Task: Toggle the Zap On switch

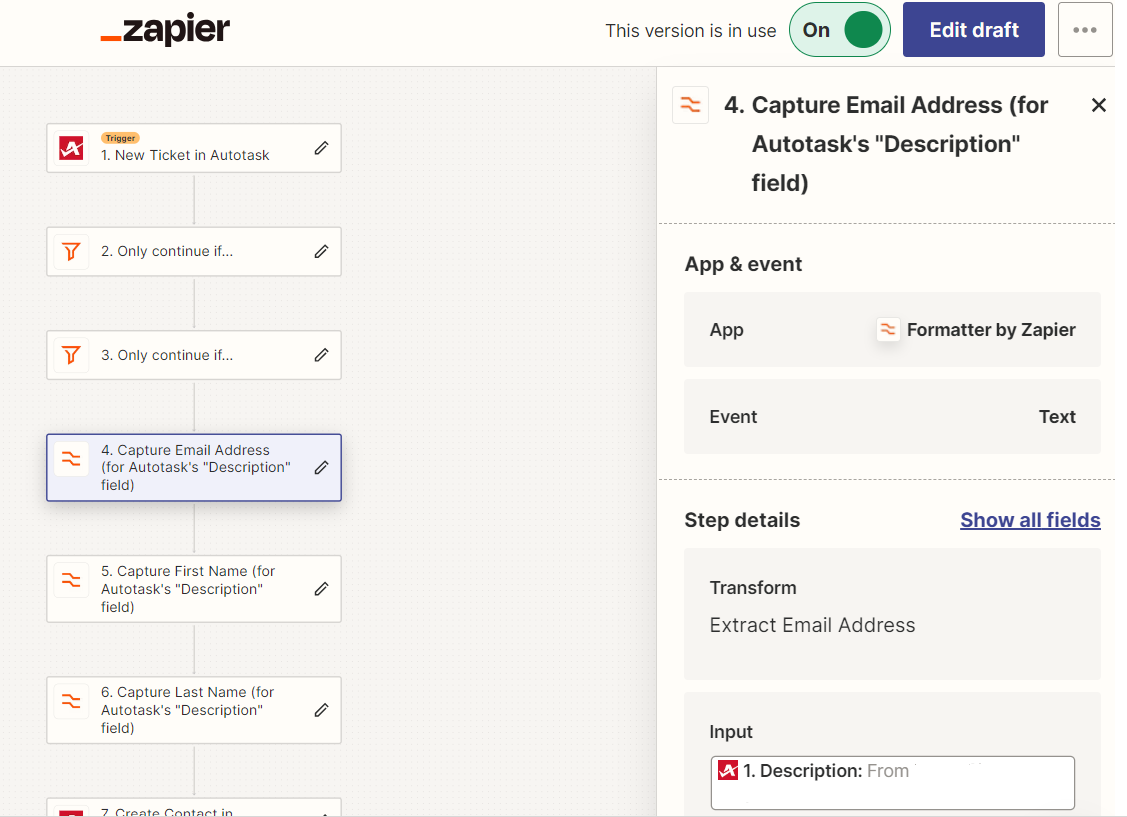Action: pos(840,29)
